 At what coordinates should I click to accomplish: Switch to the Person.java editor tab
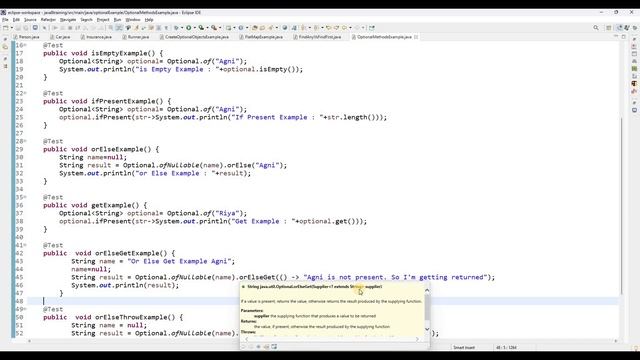click(x=27, y=37)
